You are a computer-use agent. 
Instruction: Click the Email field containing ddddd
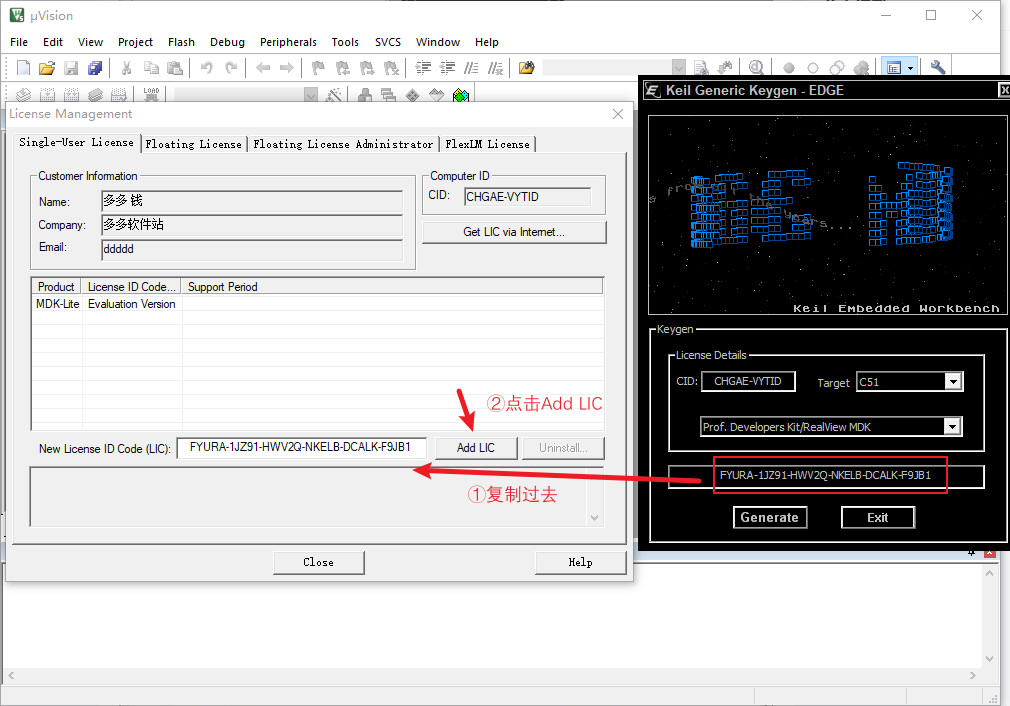[x=252, y=249]
